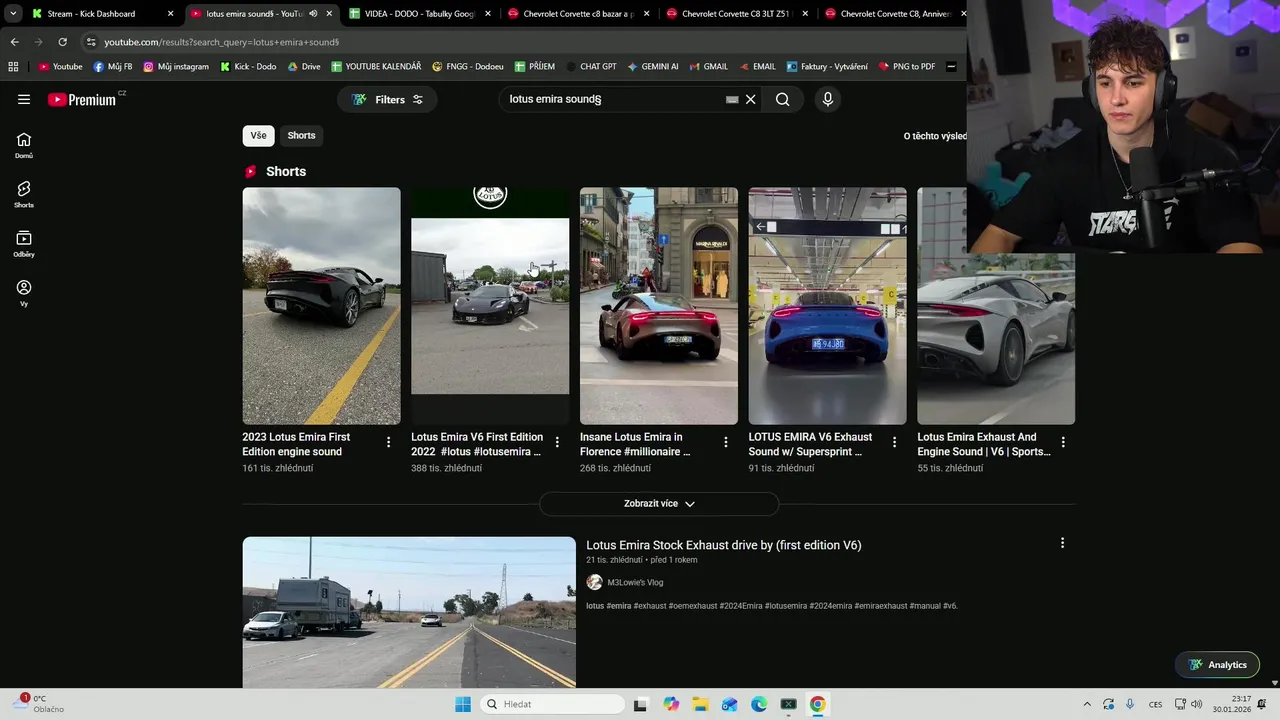Go to YouTube Premium home logo
Image resolution: width=1280 pixels, height=720 pixels.
coord(84,99)
